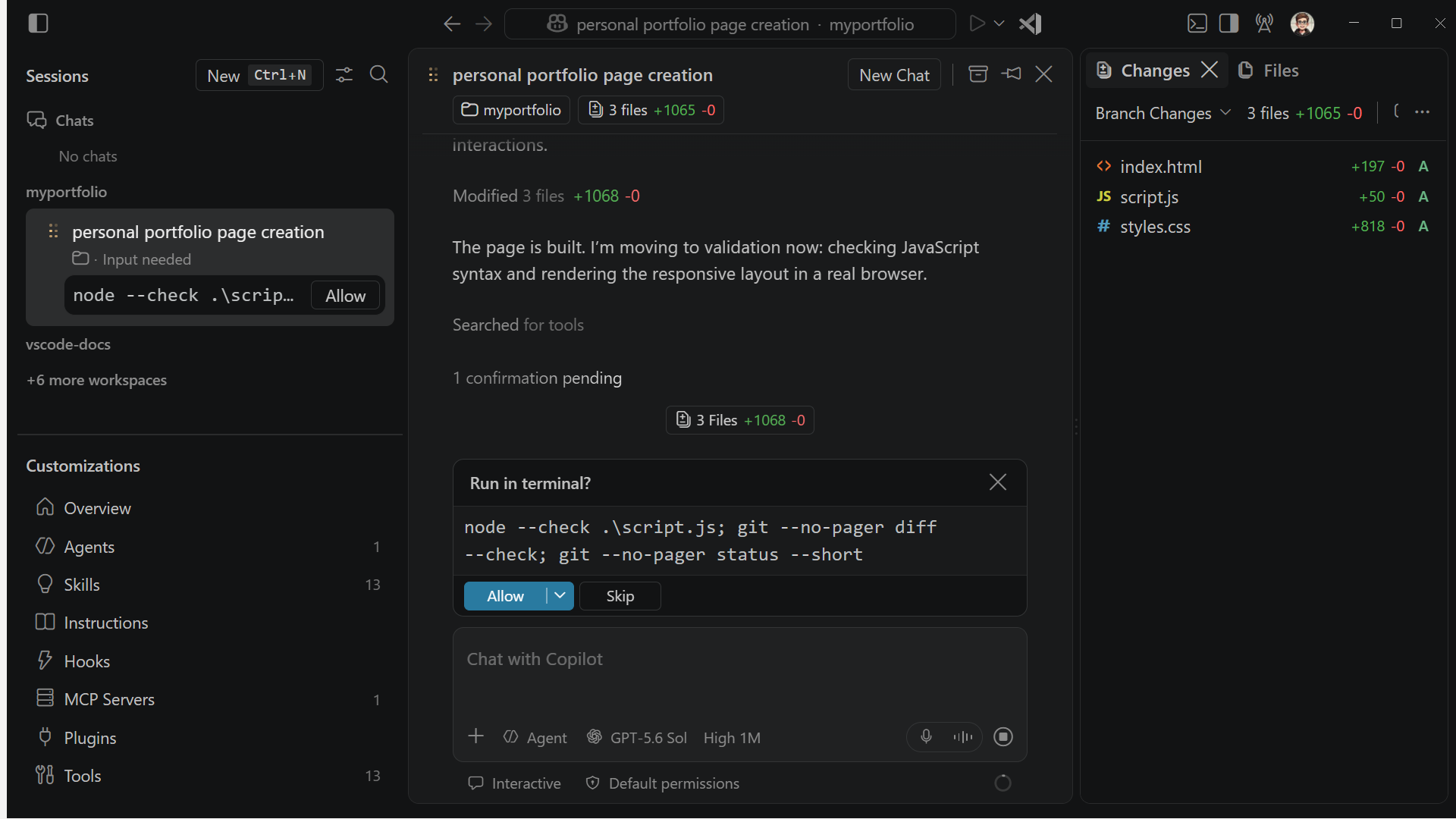Pin the chat session
Image resolution: width=1456 pixels, height=819 pixels.
(1012, 74)
